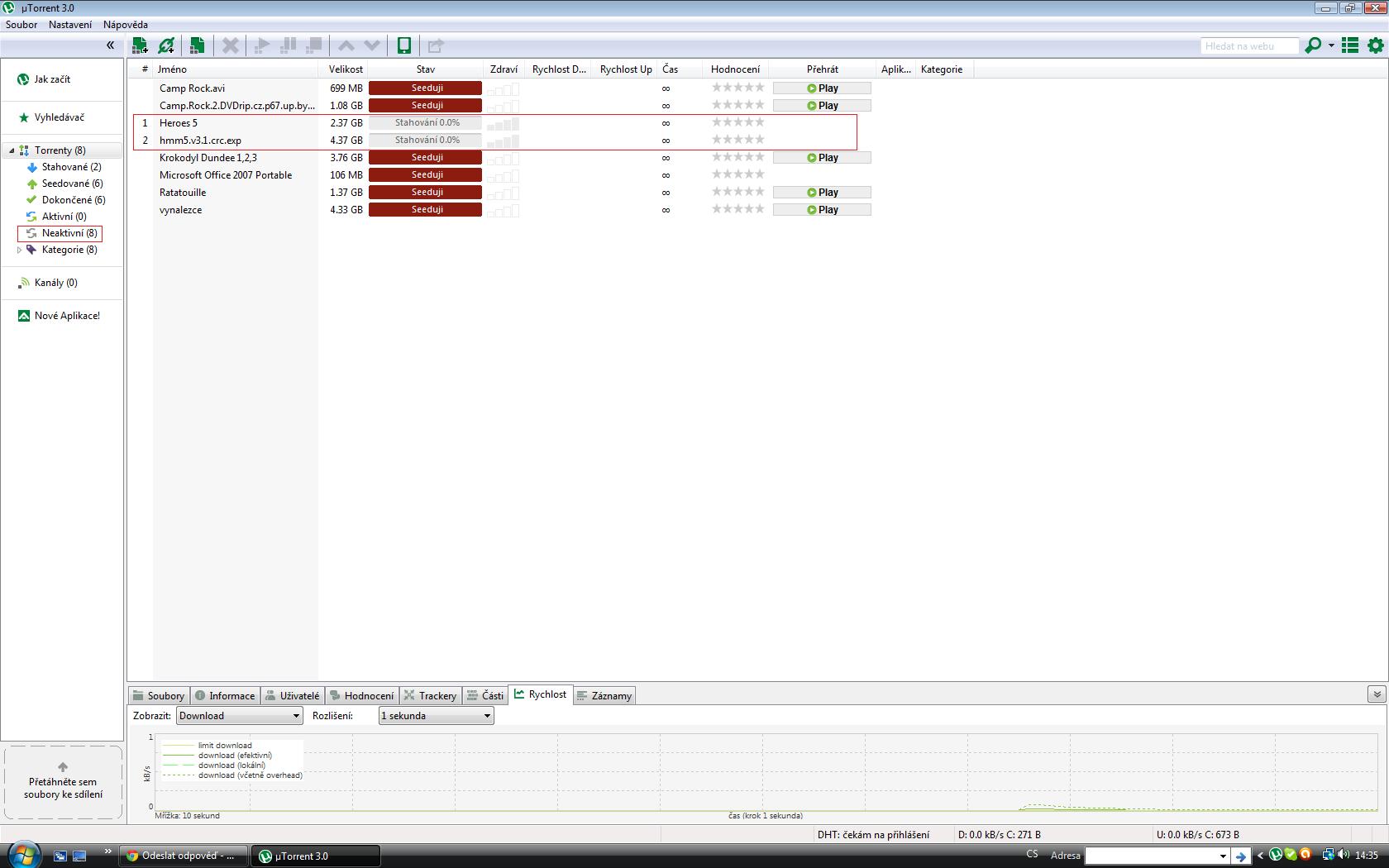Click Play button for Camp Rock.avi
1389x868 pixels.
822,88
